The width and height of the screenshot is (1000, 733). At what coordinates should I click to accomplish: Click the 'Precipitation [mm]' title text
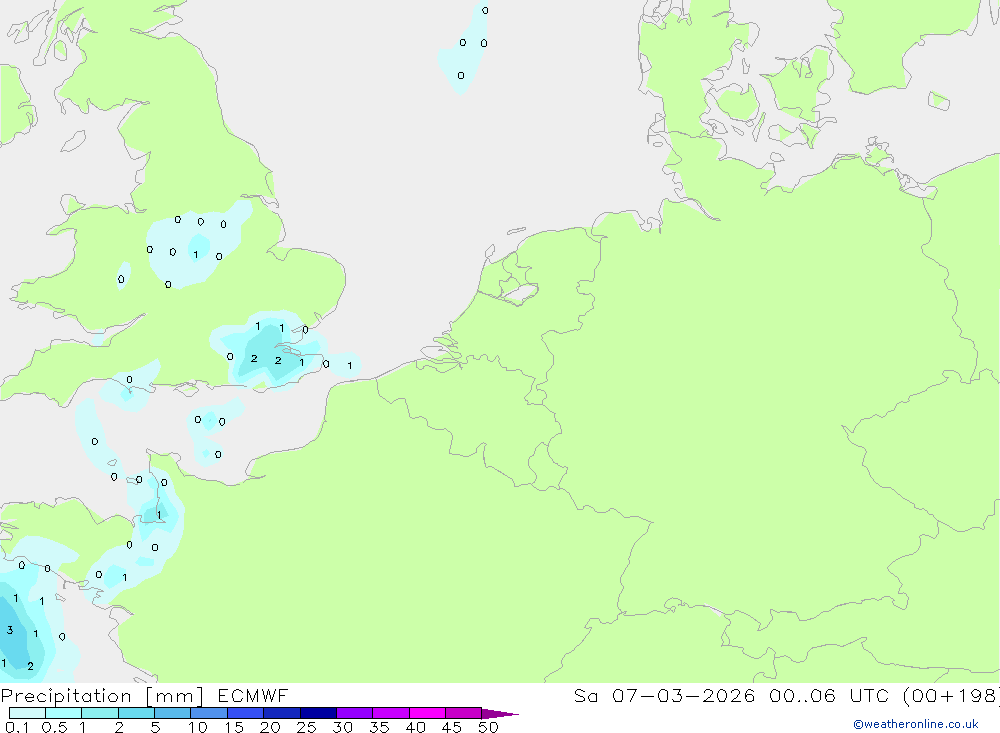tap(102, 696)
